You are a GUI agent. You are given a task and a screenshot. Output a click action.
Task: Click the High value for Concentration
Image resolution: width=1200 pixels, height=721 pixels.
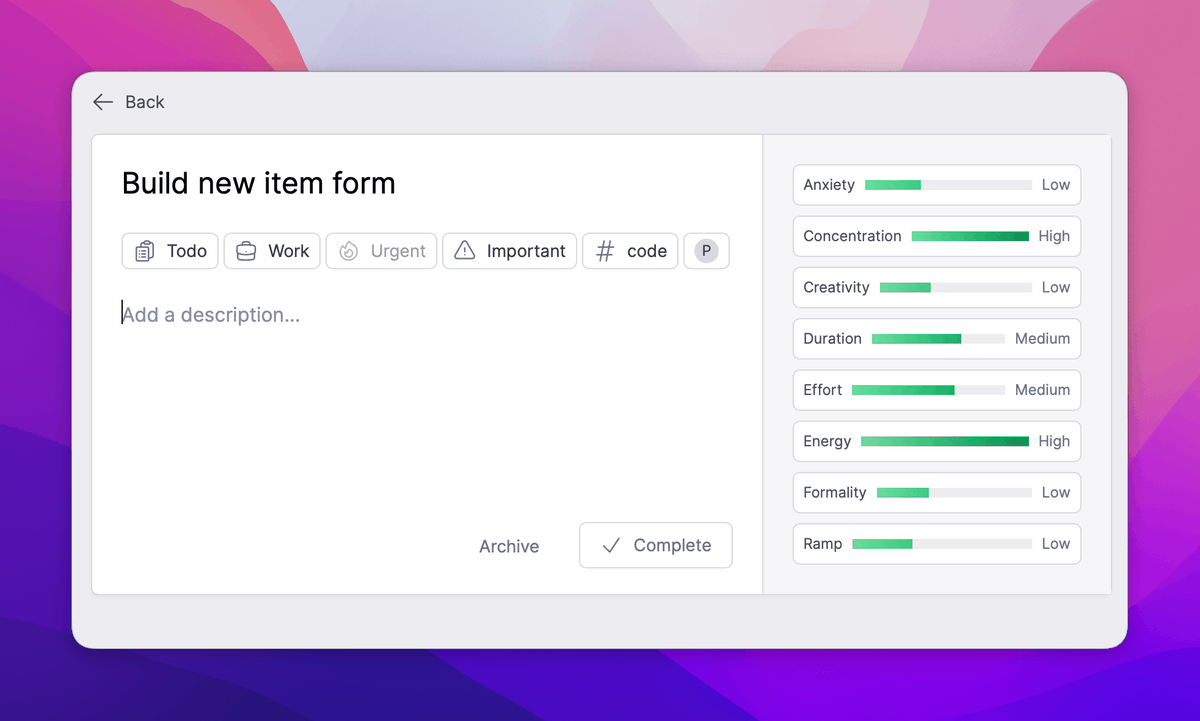[1054, 236]
